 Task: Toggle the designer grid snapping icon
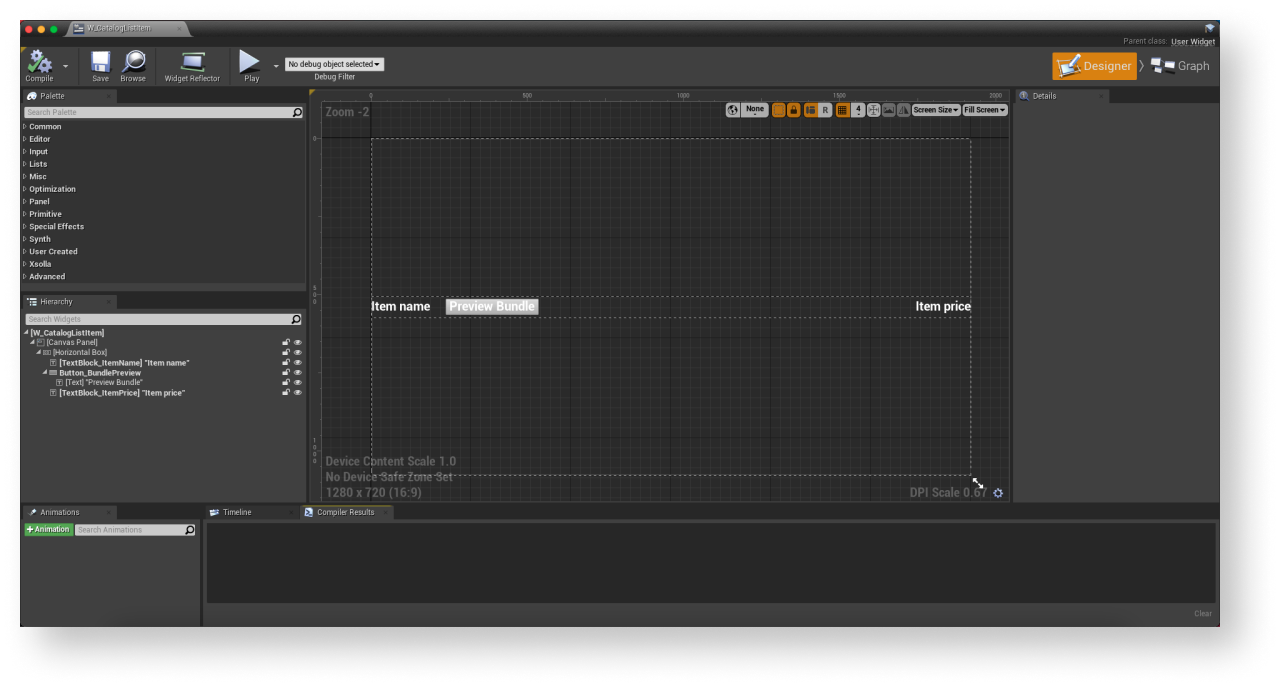pos(842,110)
